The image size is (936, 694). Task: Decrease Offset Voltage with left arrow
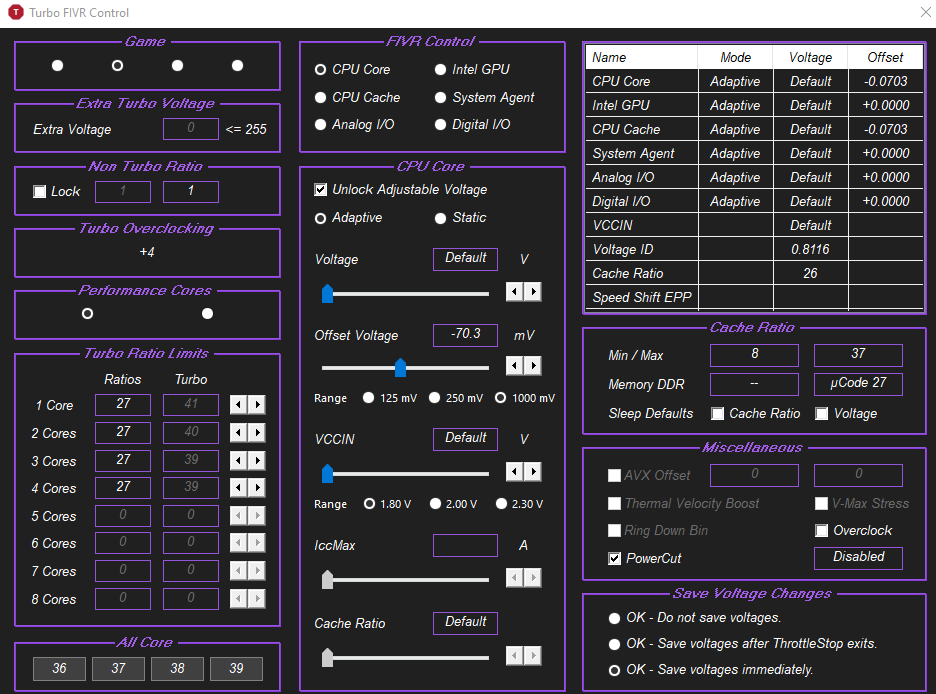tap(514, 365)
